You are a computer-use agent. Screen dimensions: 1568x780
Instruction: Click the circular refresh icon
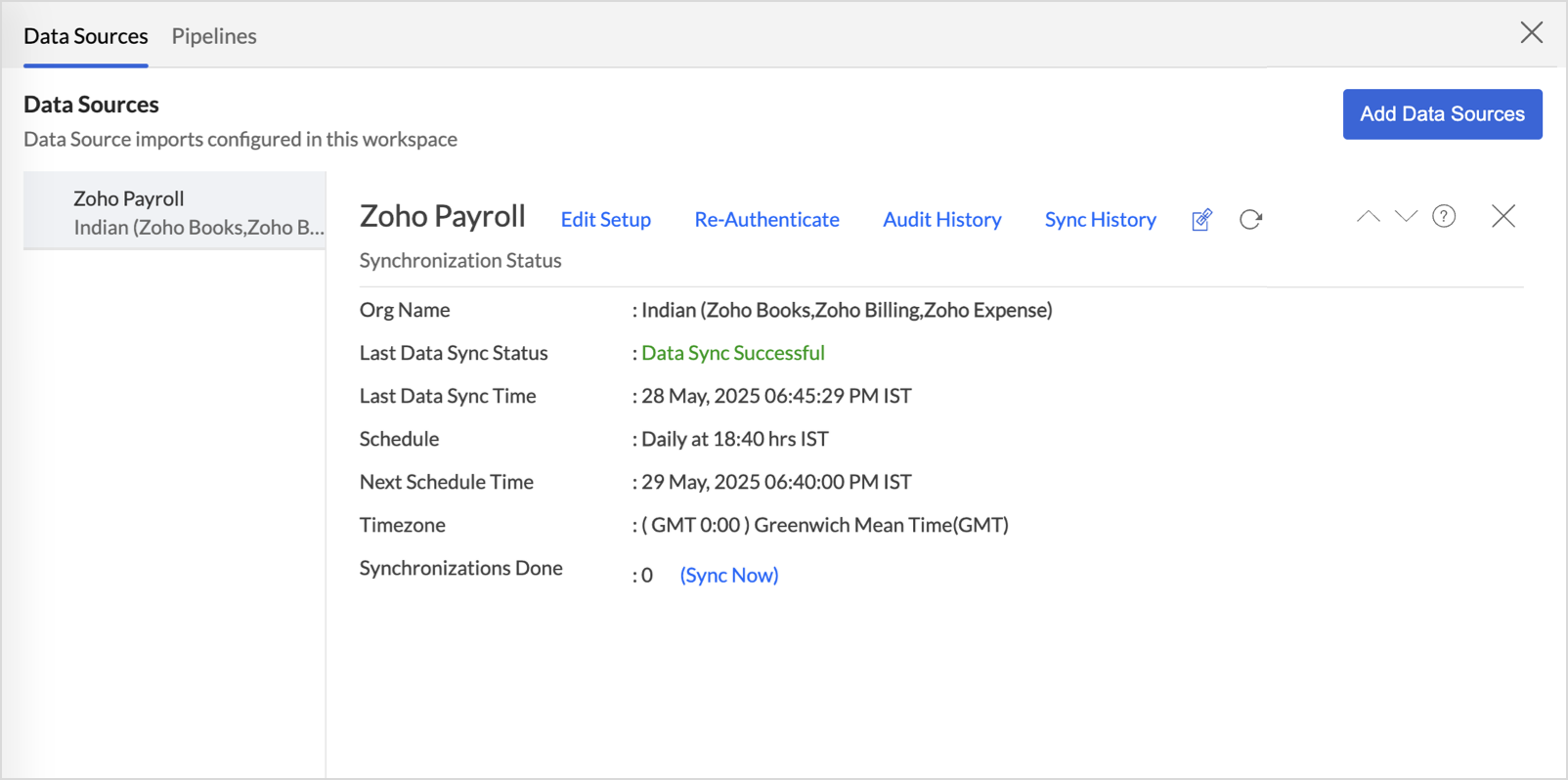1250,220
